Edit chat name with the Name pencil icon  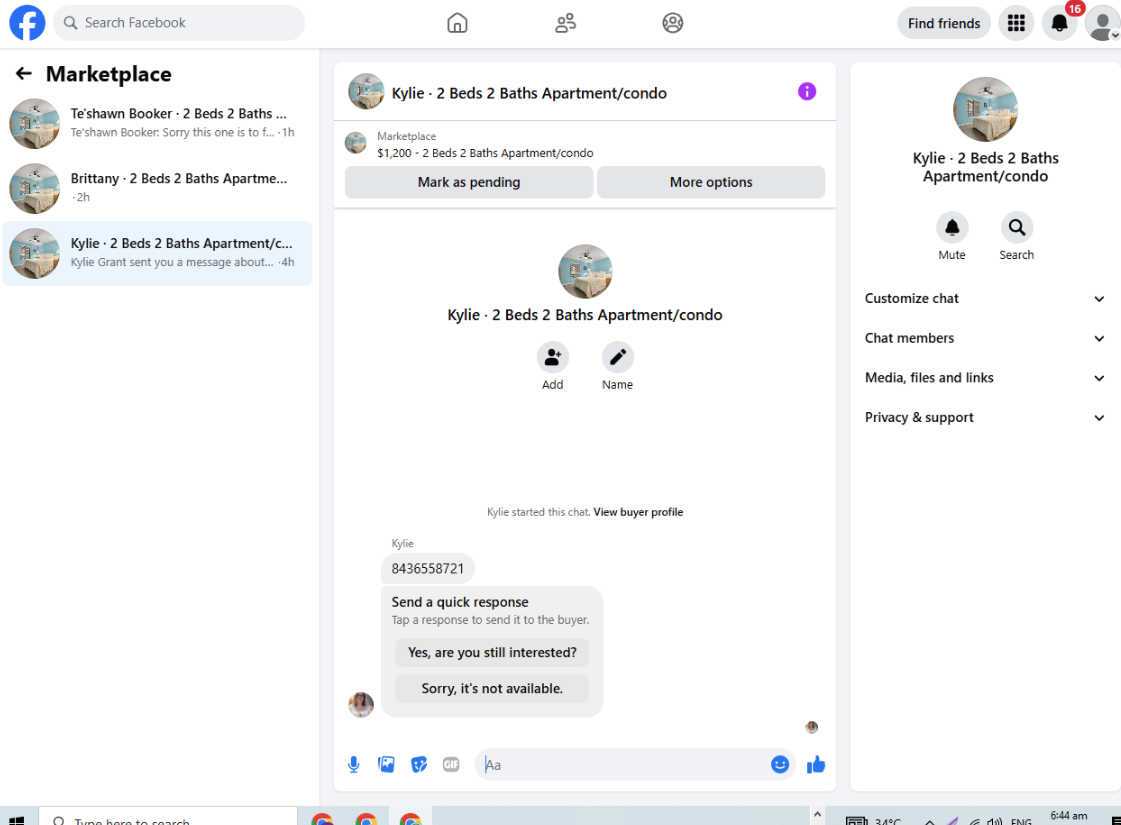coord(617,357)
